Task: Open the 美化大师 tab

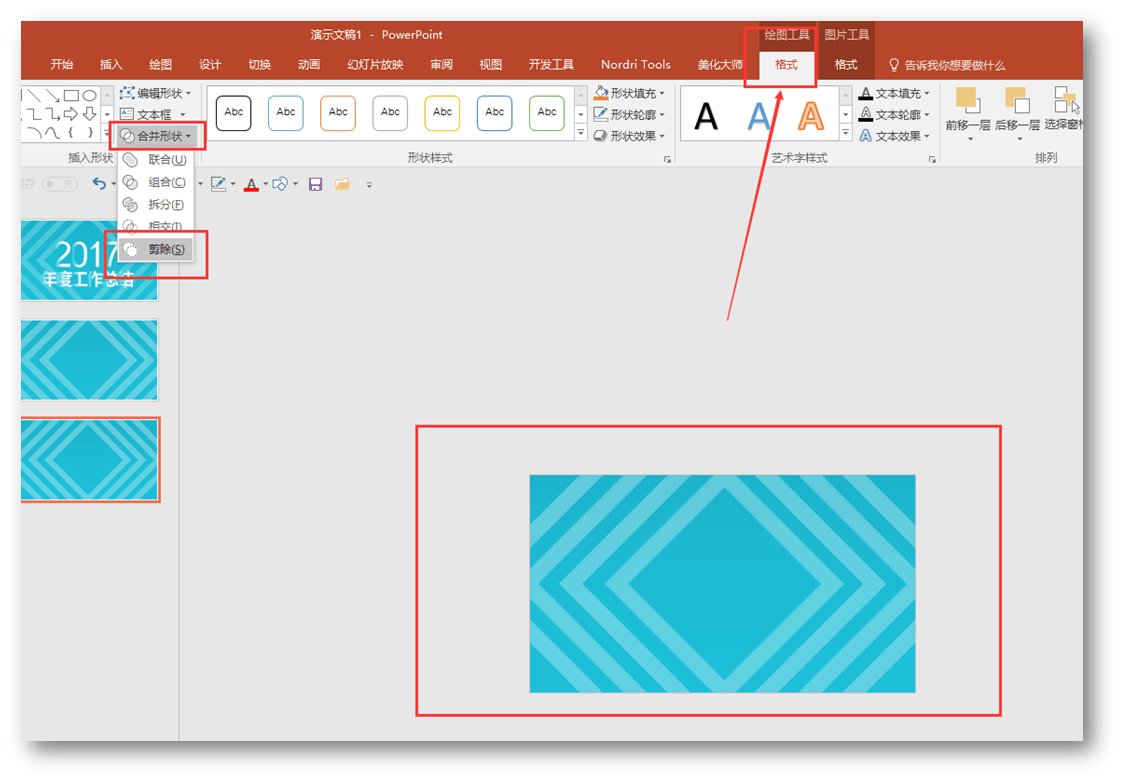Action: coord(720,65)
